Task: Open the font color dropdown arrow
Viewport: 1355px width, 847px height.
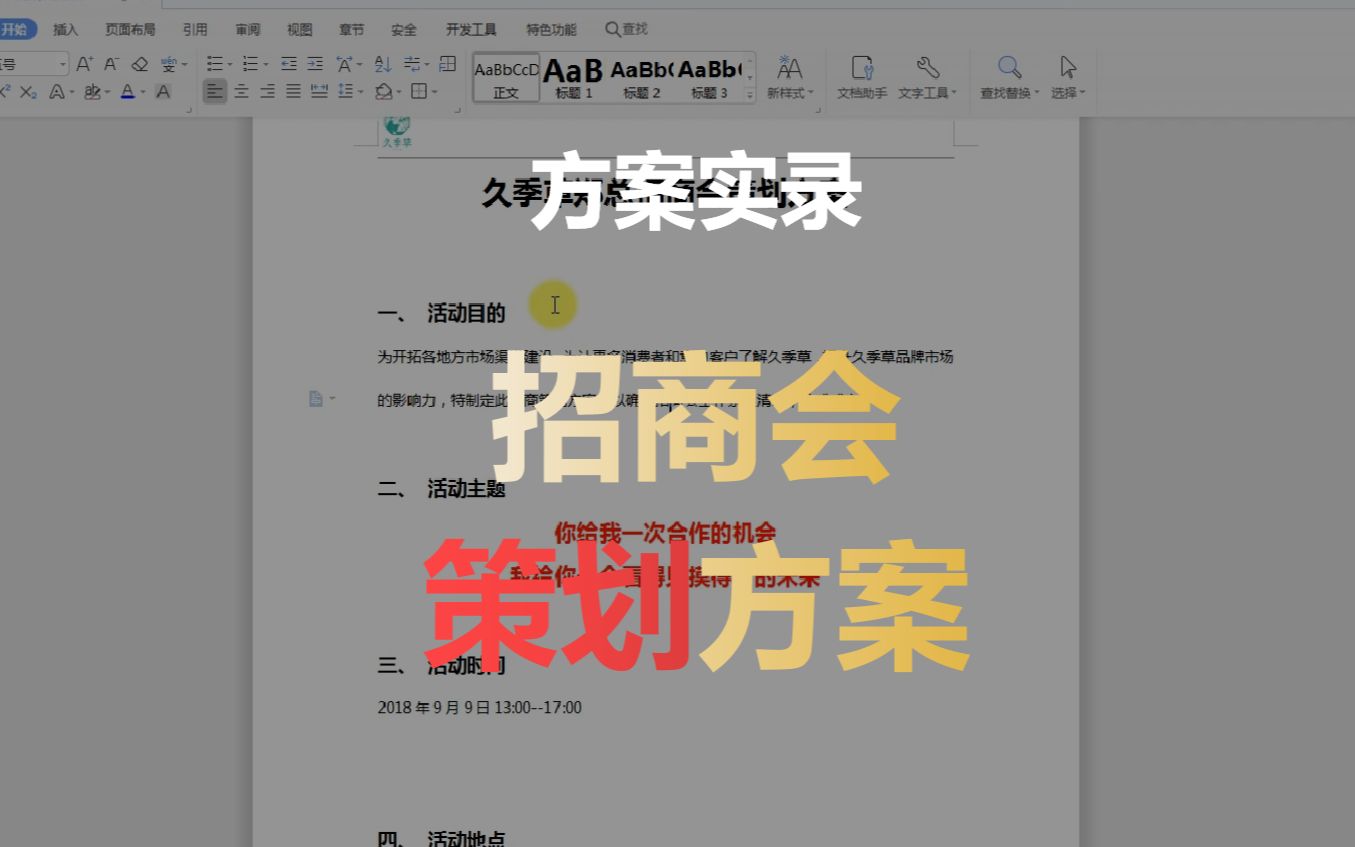Action: click(x=145, y=92)
